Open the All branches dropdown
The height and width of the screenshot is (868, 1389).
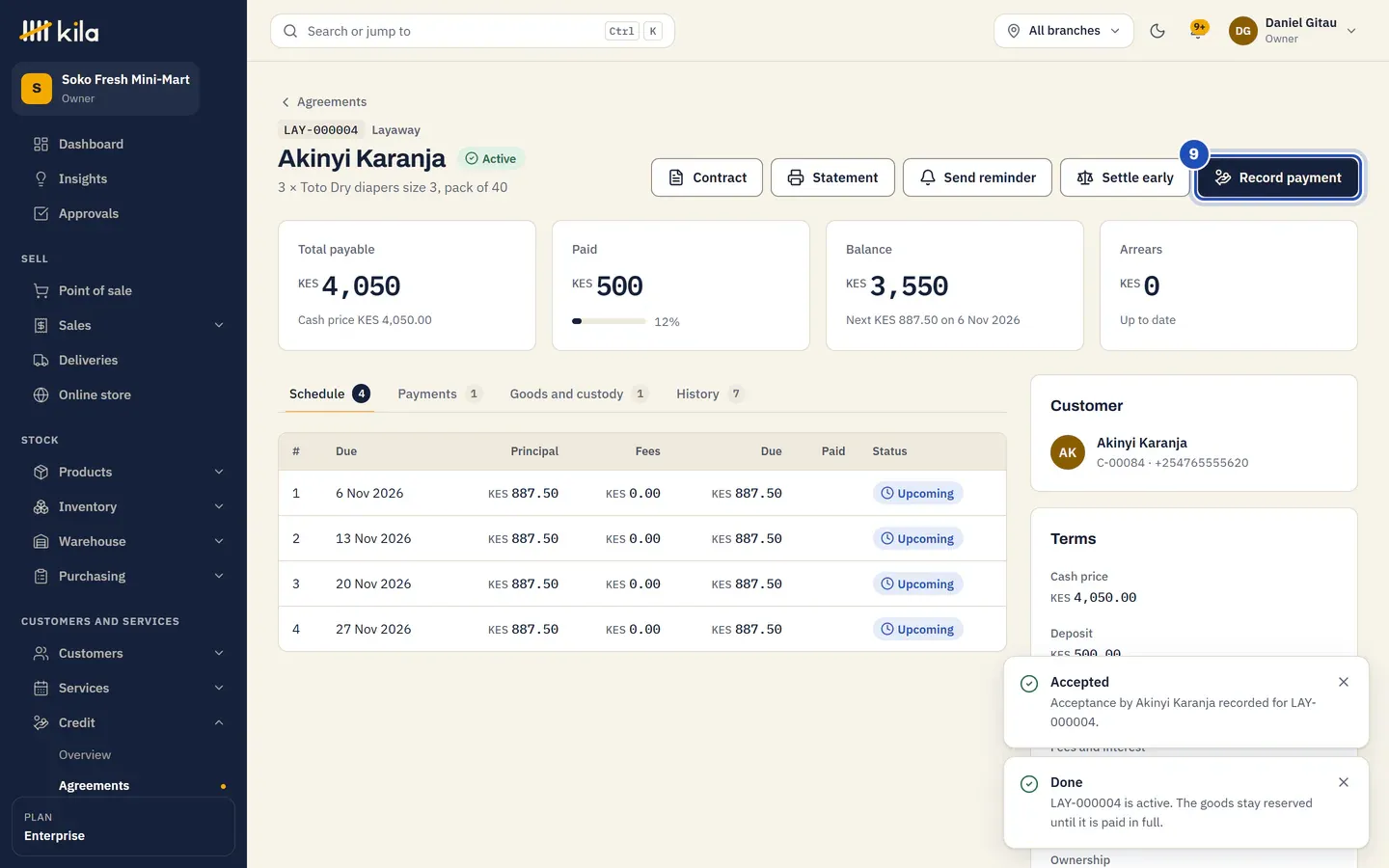(x=1064, y=31)
